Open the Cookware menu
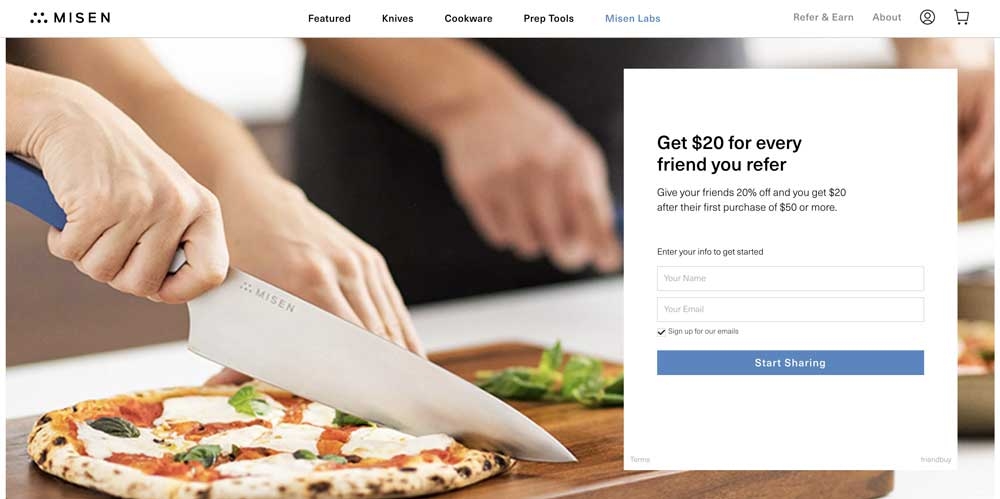Image resolution: width=1000 pixels, height=499 pixels. [468, 19]
